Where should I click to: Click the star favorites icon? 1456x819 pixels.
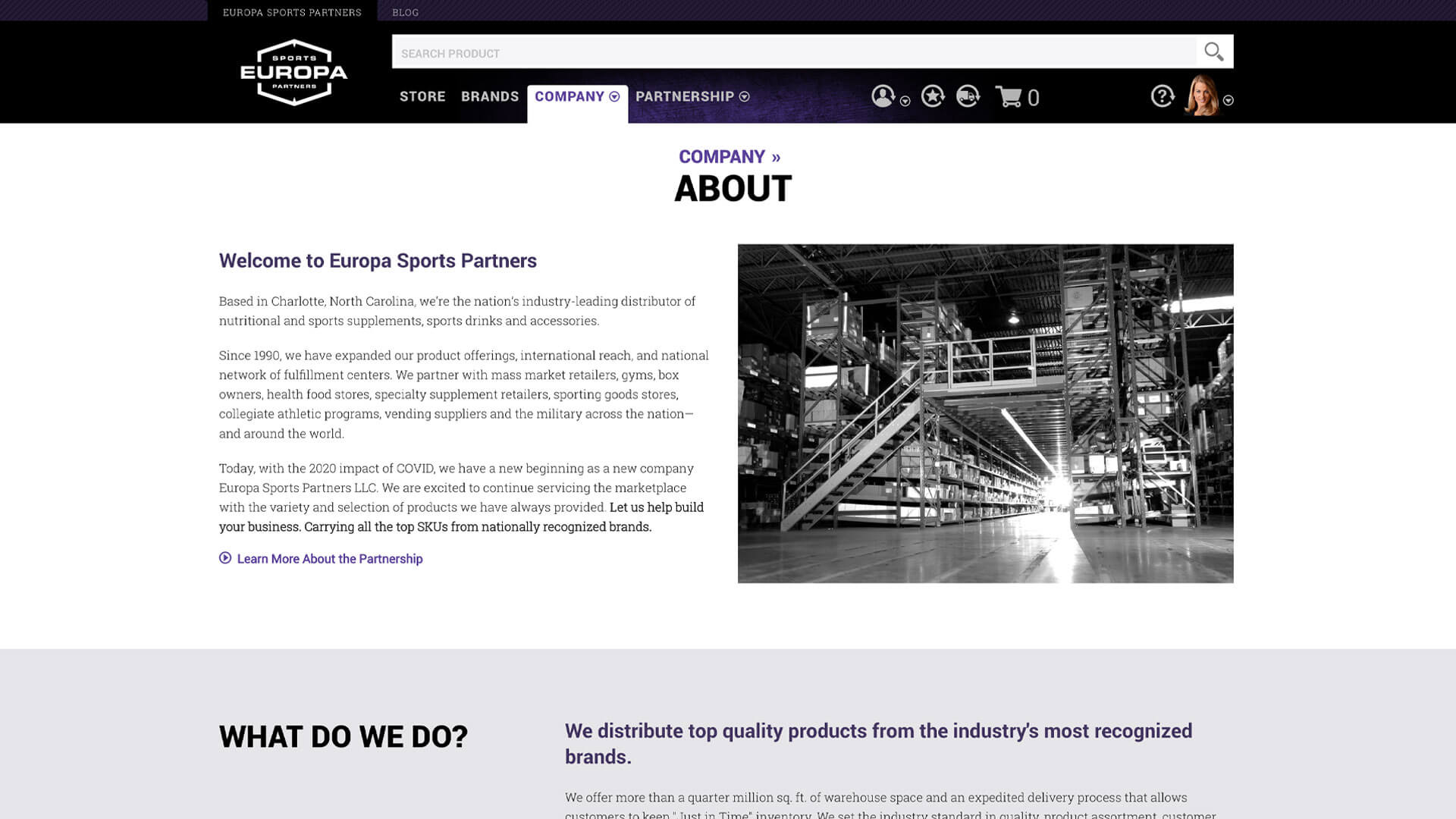pyautogui.click(x=933, y=96)
